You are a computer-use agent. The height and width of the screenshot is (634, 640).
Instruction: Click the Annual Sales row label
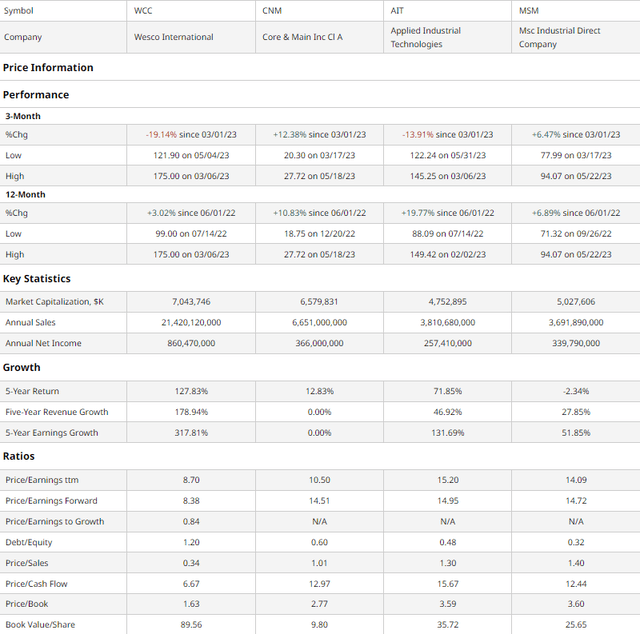point(30,323)
